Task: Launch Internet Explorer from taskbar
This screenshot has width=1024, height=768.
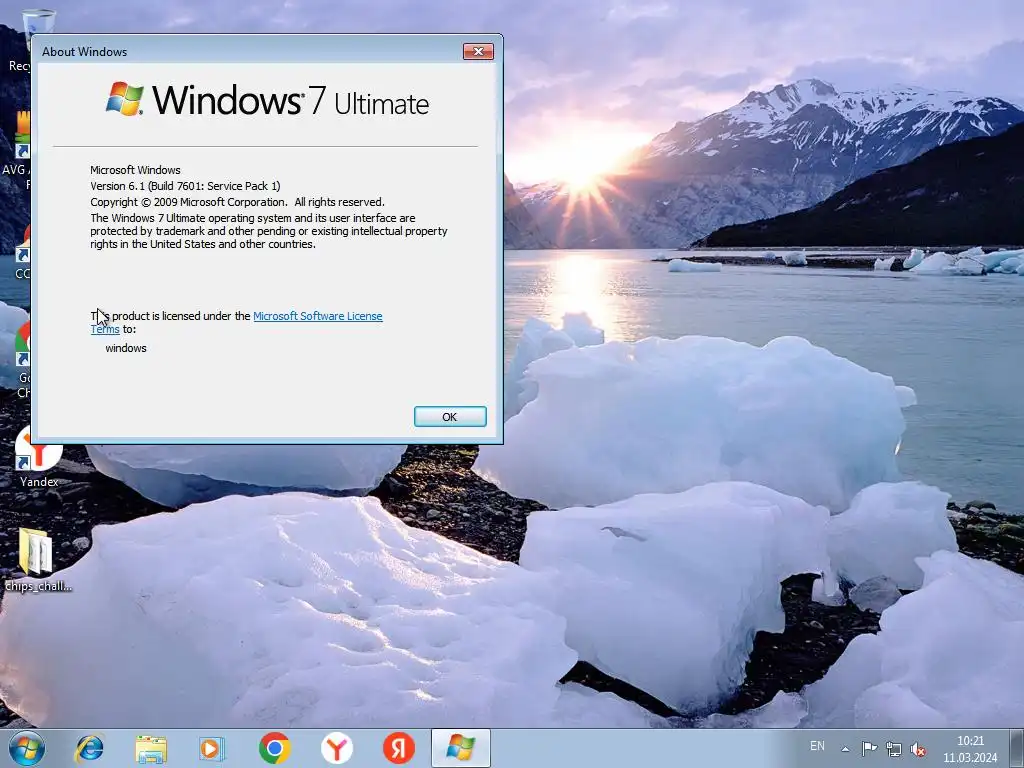Action: [x=89, y=748]
